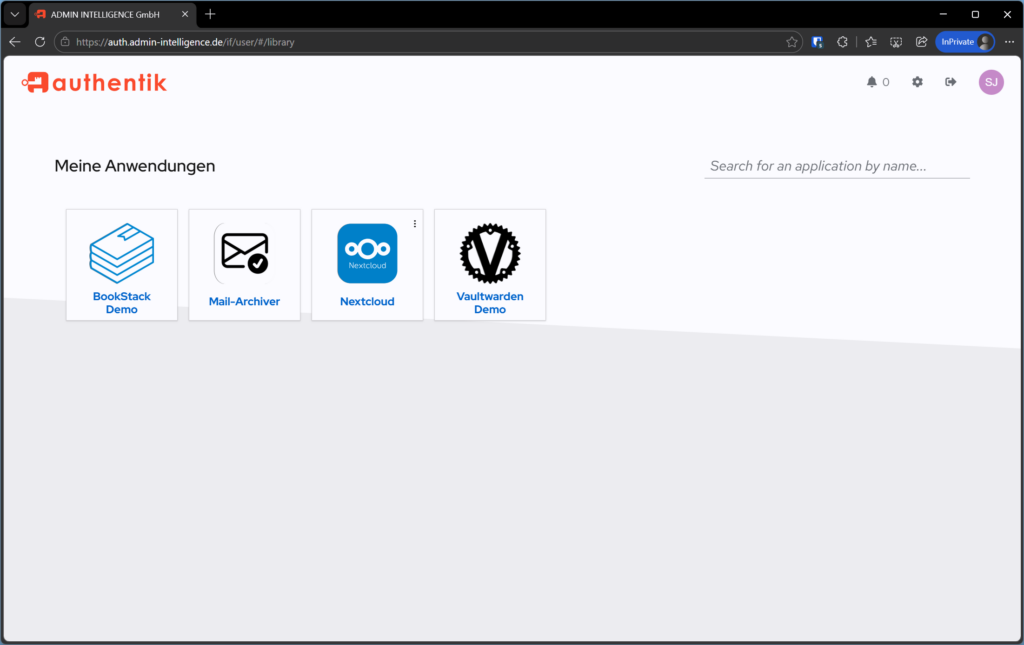Expand the browser tab list chevron
Screen dimensions: 1024x645
pyautogui.click(x=13, y=14)
